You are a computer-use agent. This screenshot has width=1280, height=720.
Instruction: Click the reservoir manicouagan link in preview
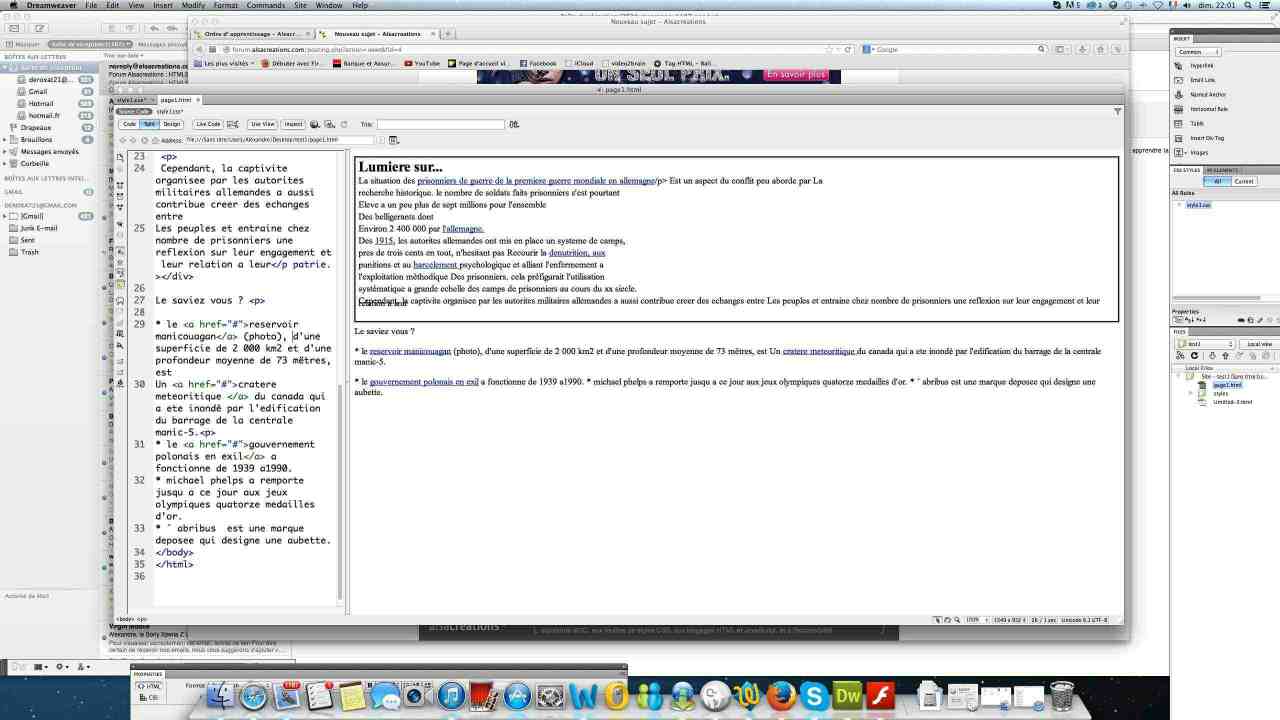click(410, 352)
